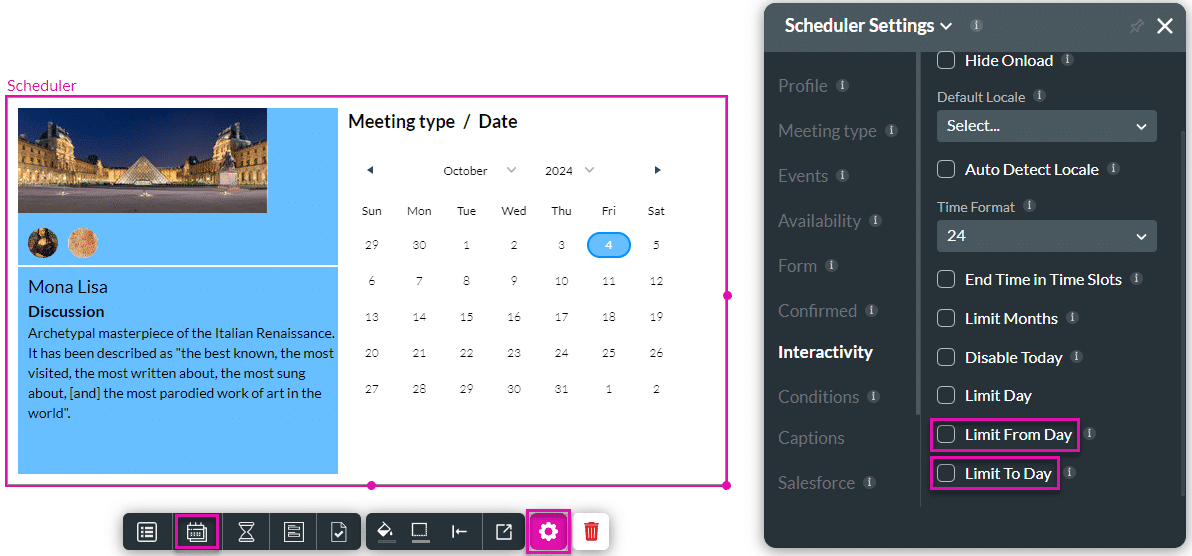This screenshot has height=556, width=1192.
Task: Open the settings gear in the toolbar
Action: pos(548,532)
